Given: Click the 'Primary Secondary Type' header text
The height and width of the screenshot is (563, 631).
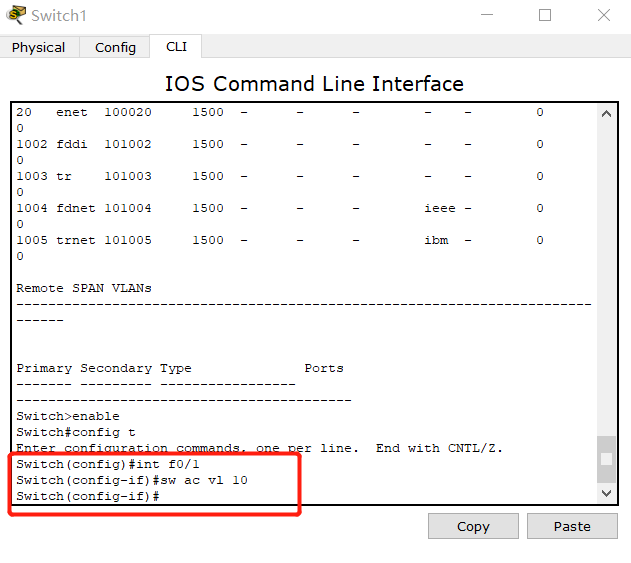Looking at the screenshot, I should pos(104,368).
